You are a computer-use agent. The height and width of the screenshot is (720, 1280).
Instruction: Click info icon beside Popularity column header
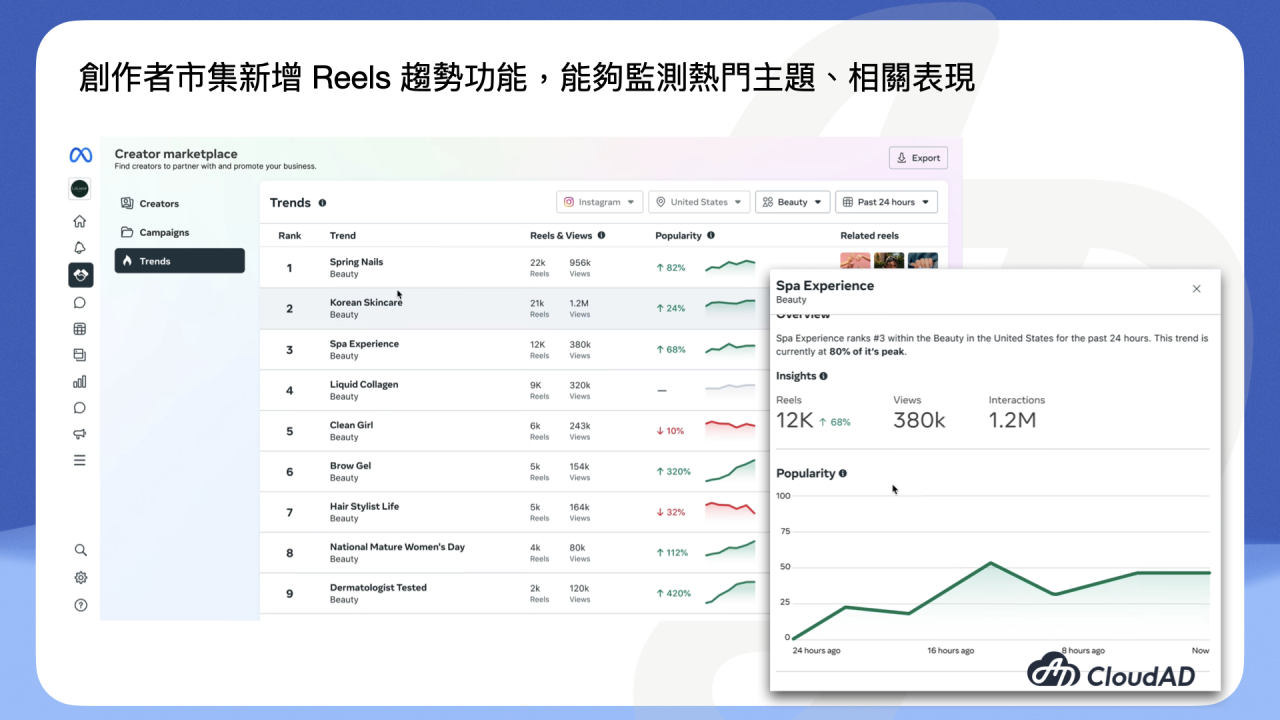[711, 236]
